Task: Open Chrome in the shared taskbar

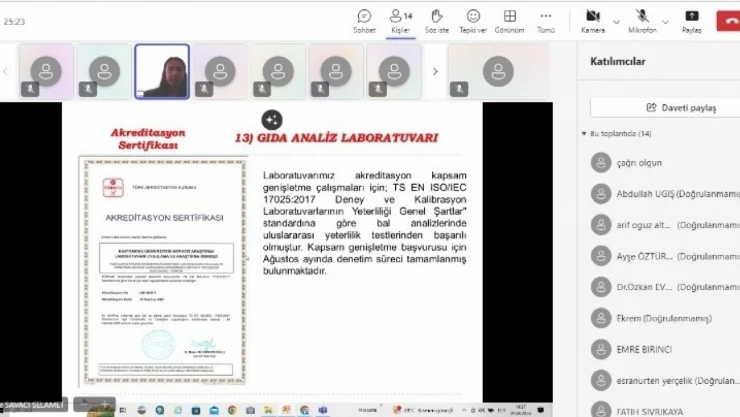Action: 232,410
